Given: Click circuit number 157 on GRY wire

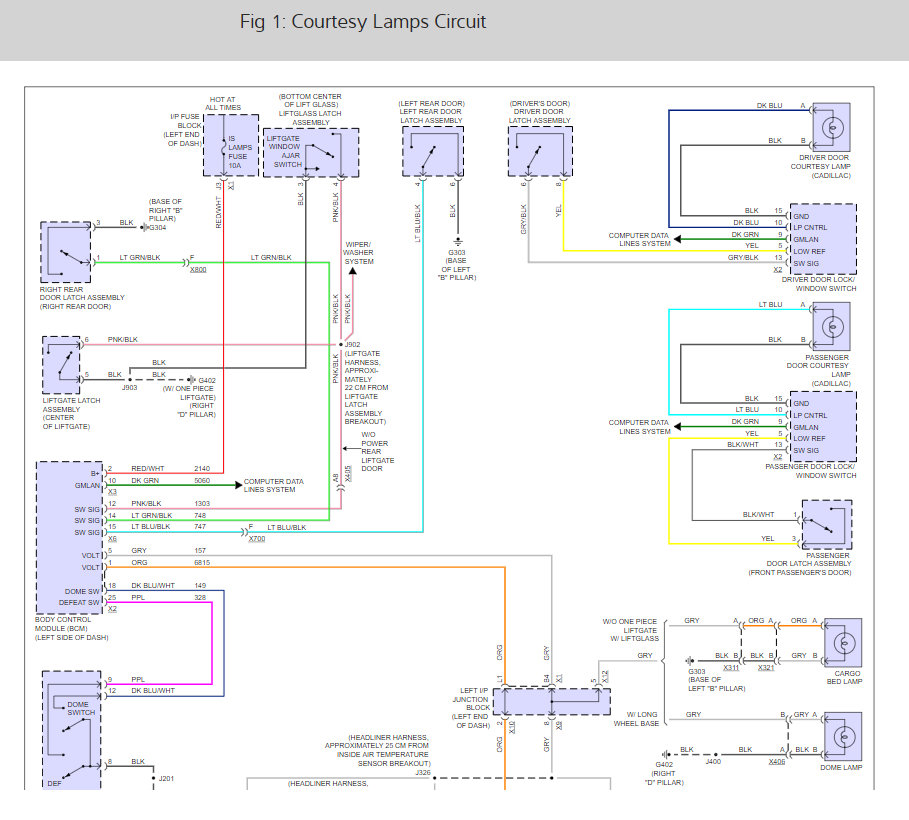Looking at the screenshot, I should pos(200,550).
